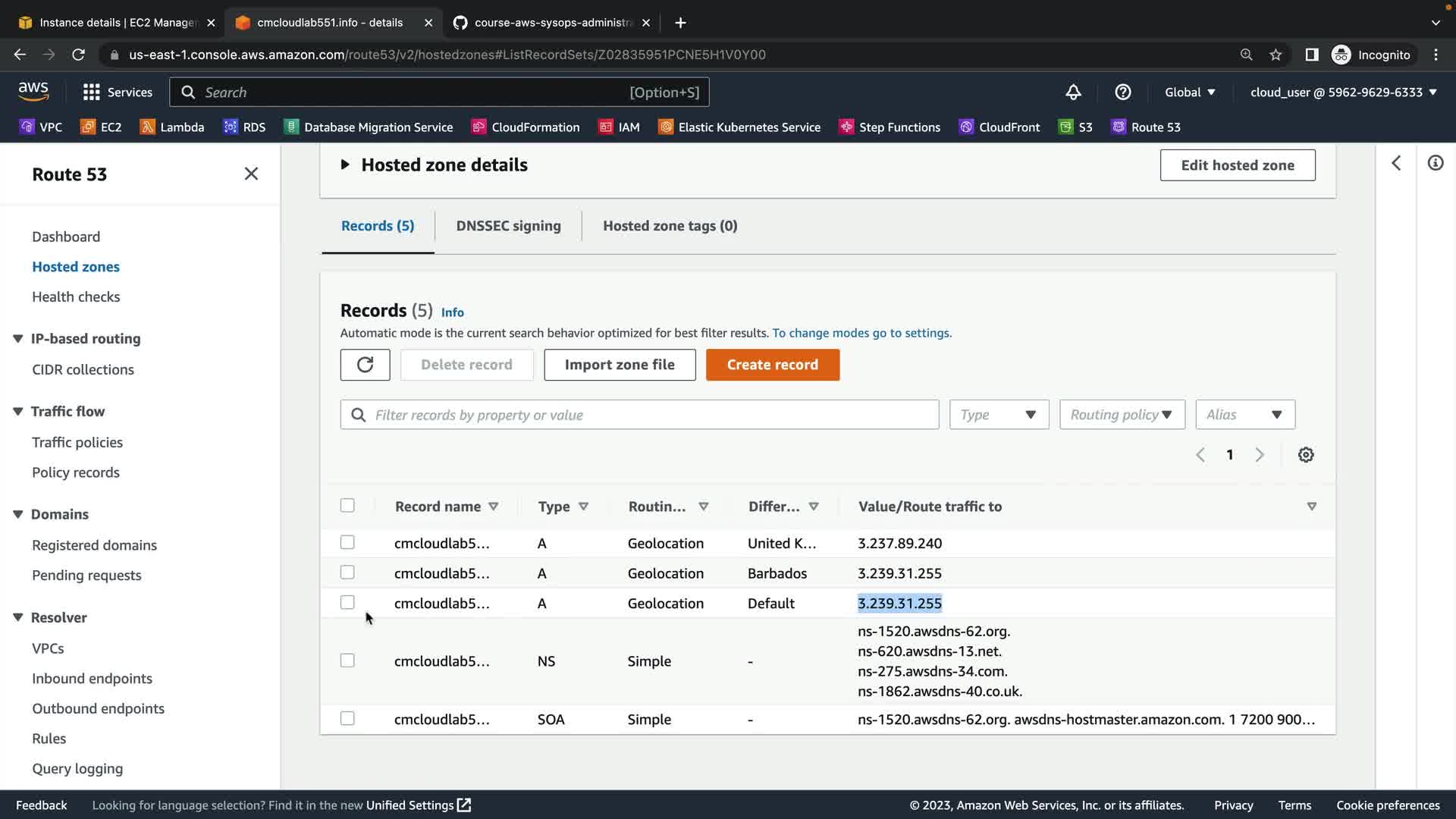Open the CloudFront bookmark shortcut
This screenshot has width=1456, height=819.
pos(998,127)
